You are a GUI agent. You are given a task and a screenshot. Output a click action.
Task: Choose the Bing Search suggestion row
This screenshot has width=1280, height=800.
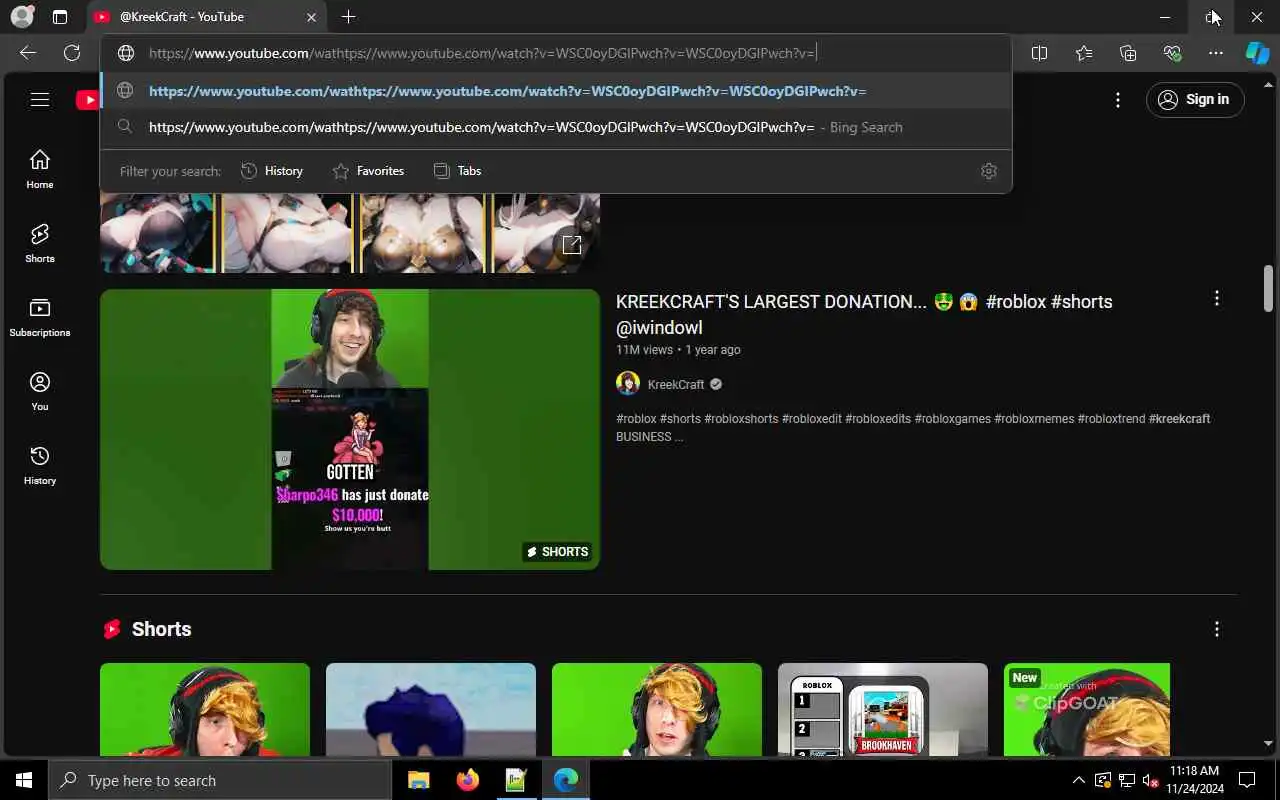tap(556, 127)
